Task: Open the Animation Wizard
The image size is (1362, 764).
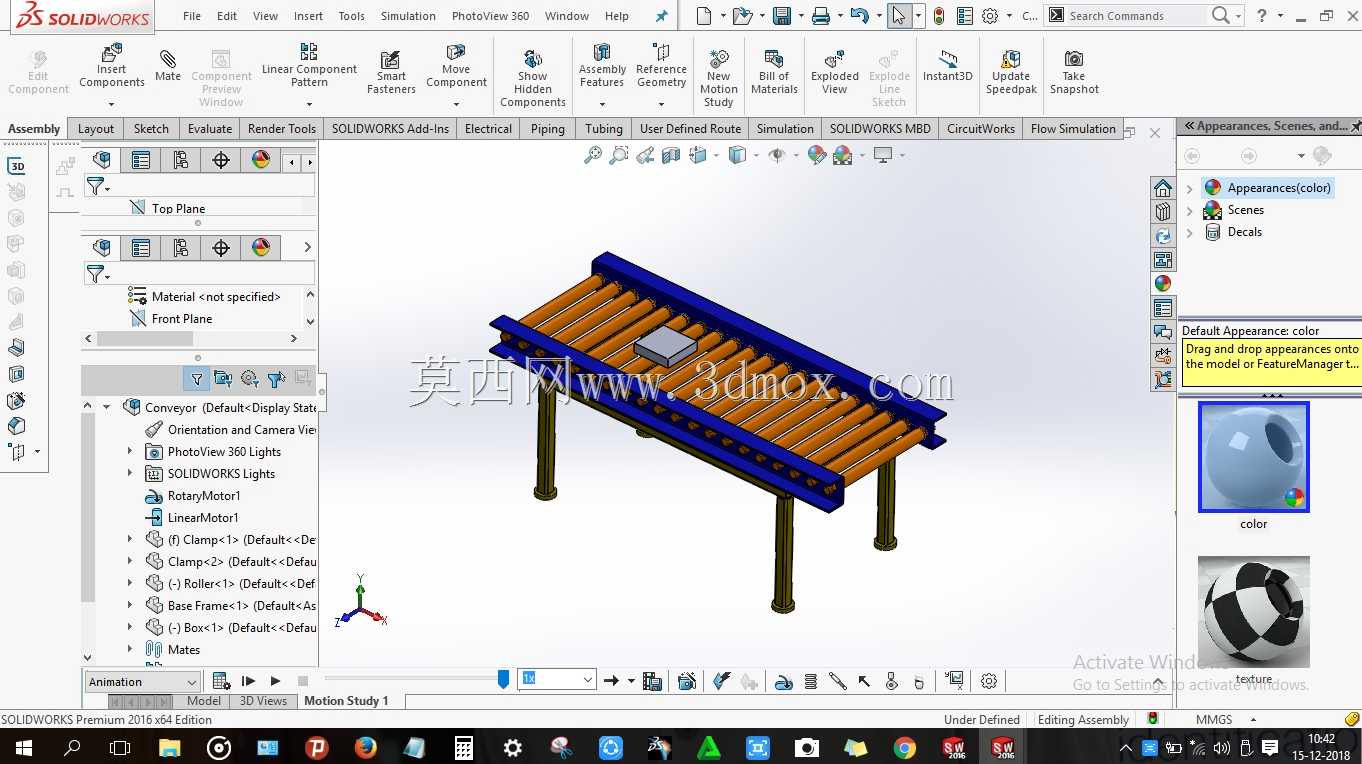Action: [x=687, y=681]
